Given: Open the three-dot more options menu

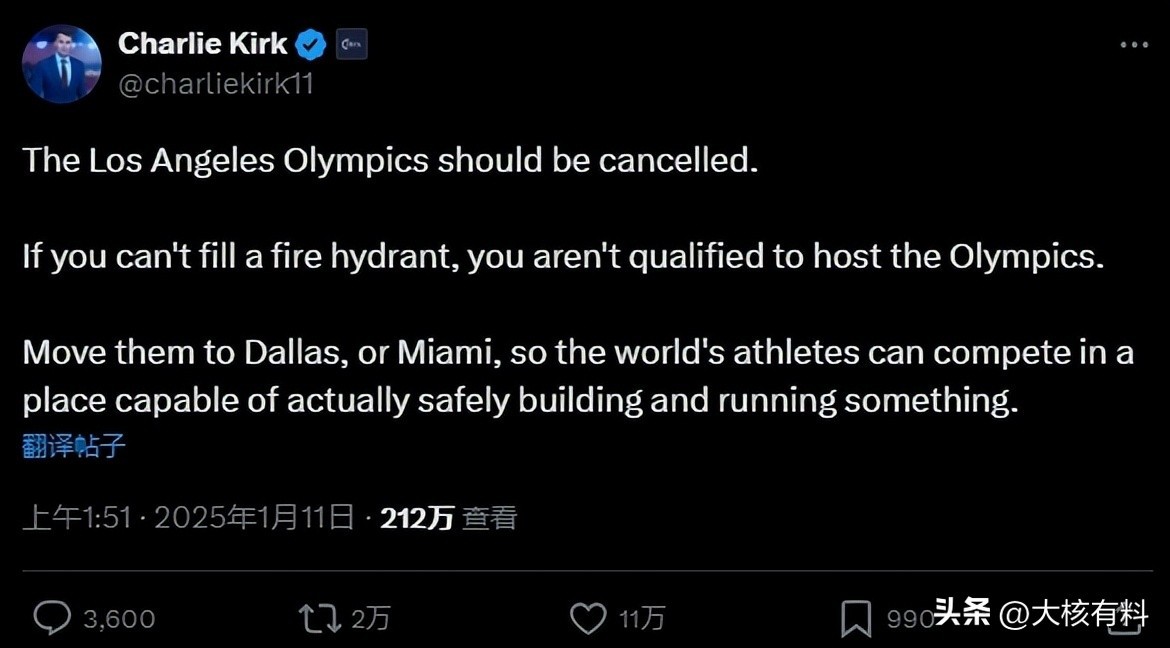Looking at the screenshot, I should 1133,45.
